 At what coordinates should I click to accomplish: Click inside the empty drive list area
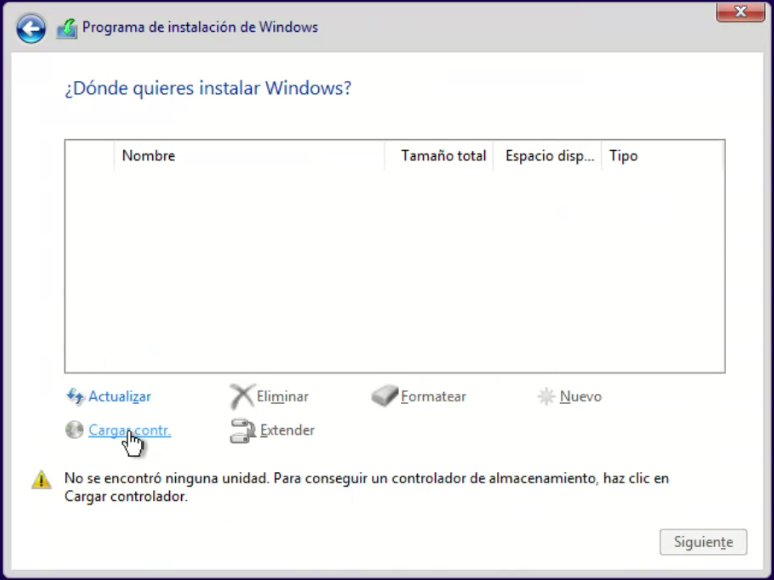394,270
